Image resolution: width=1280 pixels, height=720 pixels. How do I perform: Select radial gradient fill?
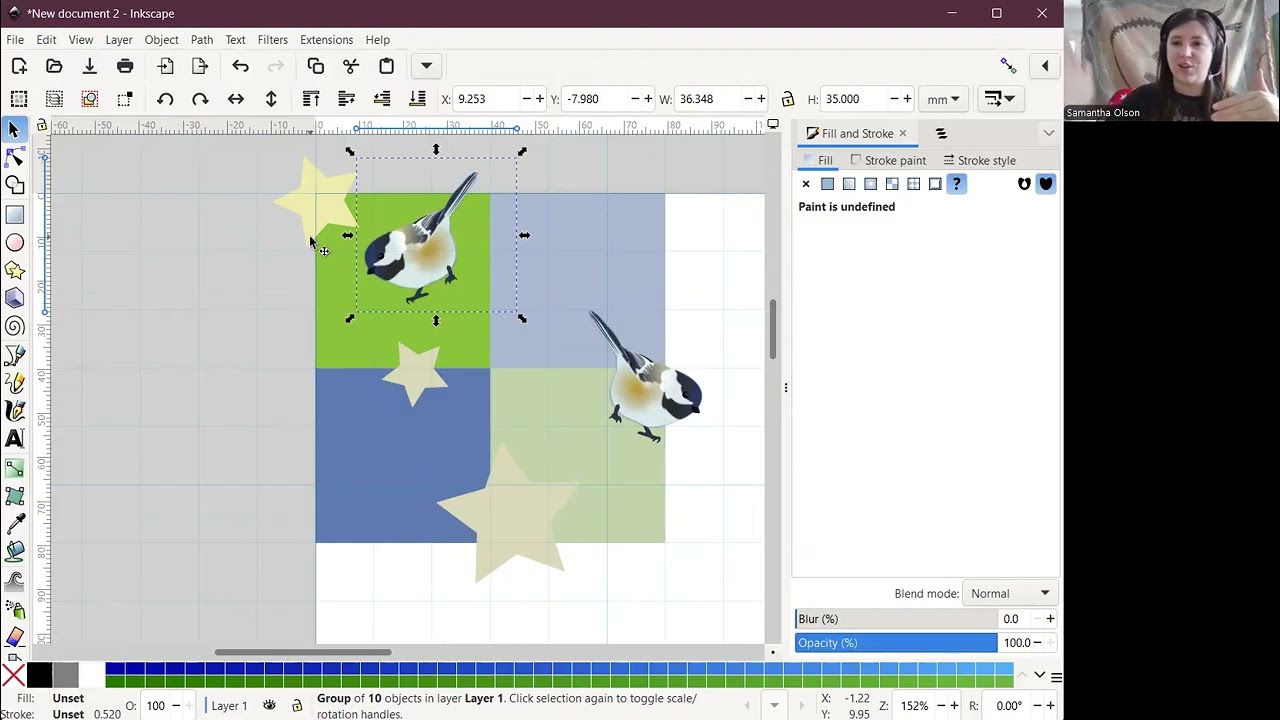tap(870, 184)
